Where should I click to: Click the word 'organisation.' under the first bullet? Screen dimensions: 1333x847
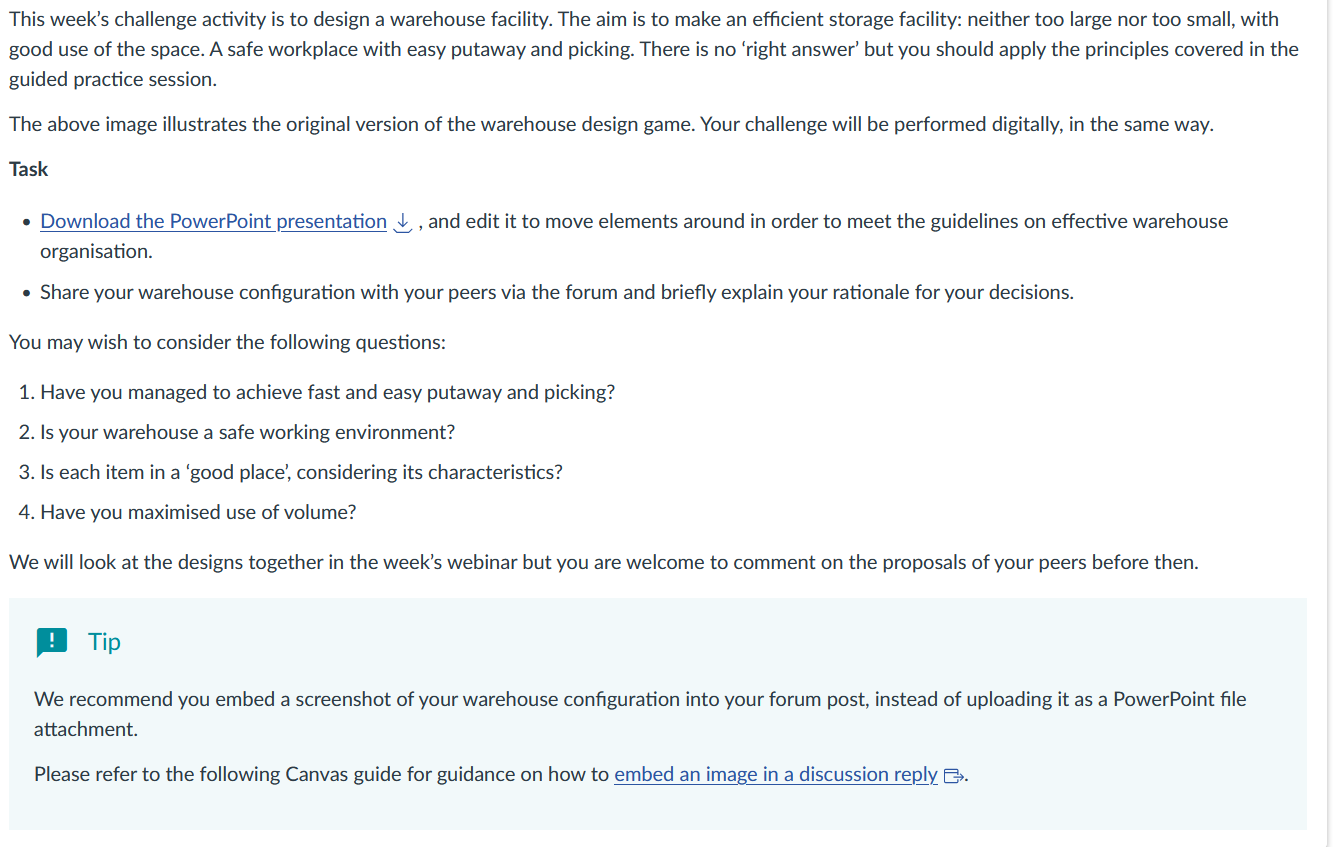96,251
